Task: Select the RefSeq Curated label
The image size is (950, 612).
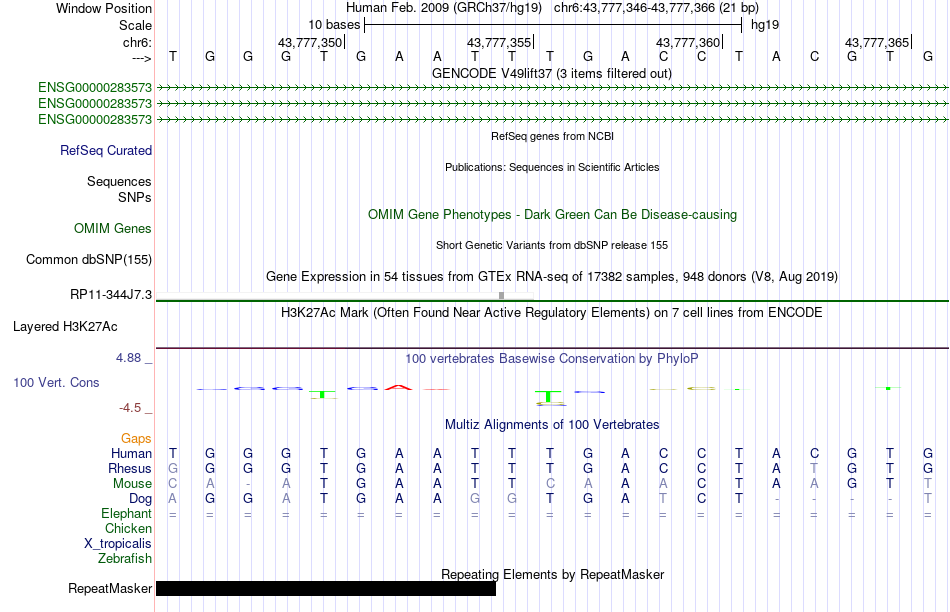Action: [106, 150]
